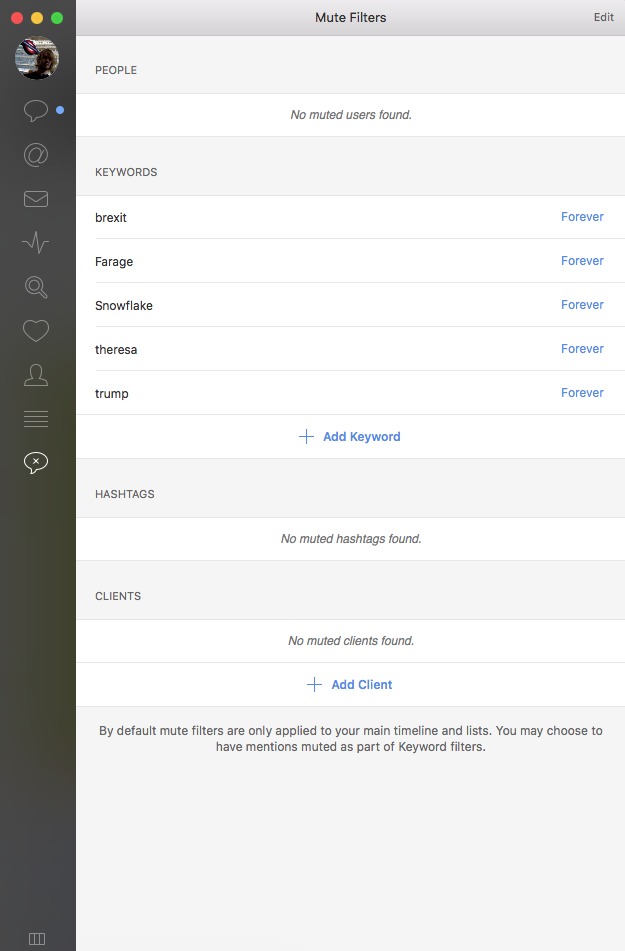Change the Forever duration for brexit
Viewport: 625px width, 951px height.
(x=582, y=217)
